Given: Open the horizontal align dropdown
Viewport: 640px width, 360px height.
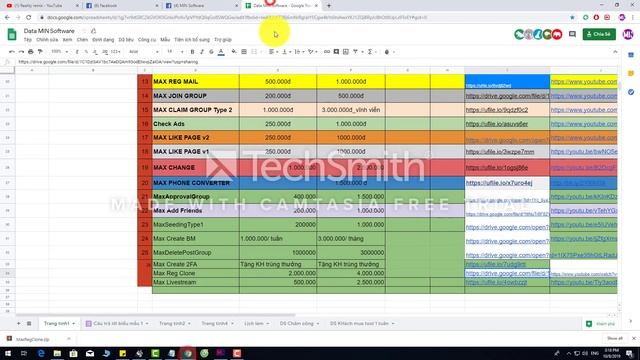Looking at the screenshot, I should coord(273,52).
